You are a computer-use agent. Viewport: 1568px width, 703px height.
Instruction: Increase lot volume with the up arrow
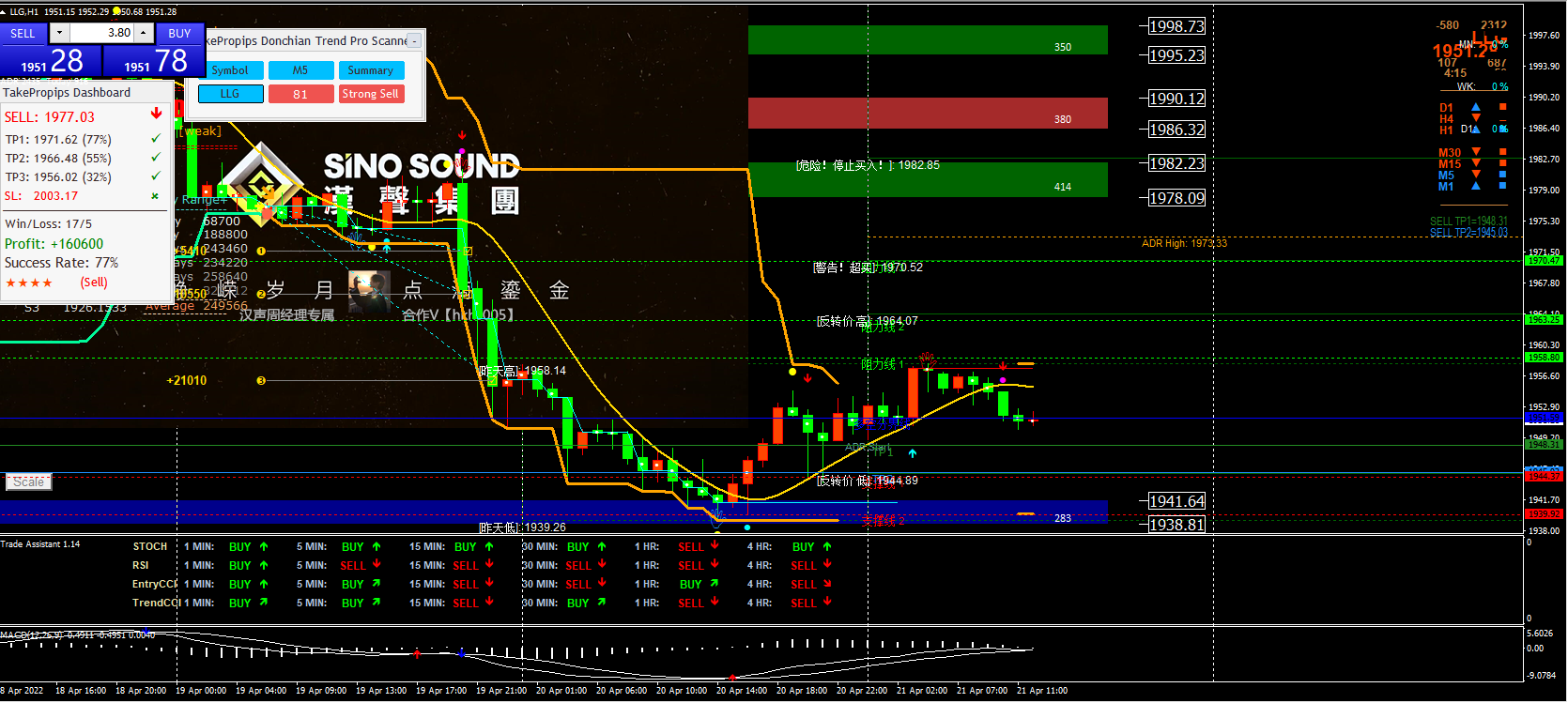pos(143,33)
